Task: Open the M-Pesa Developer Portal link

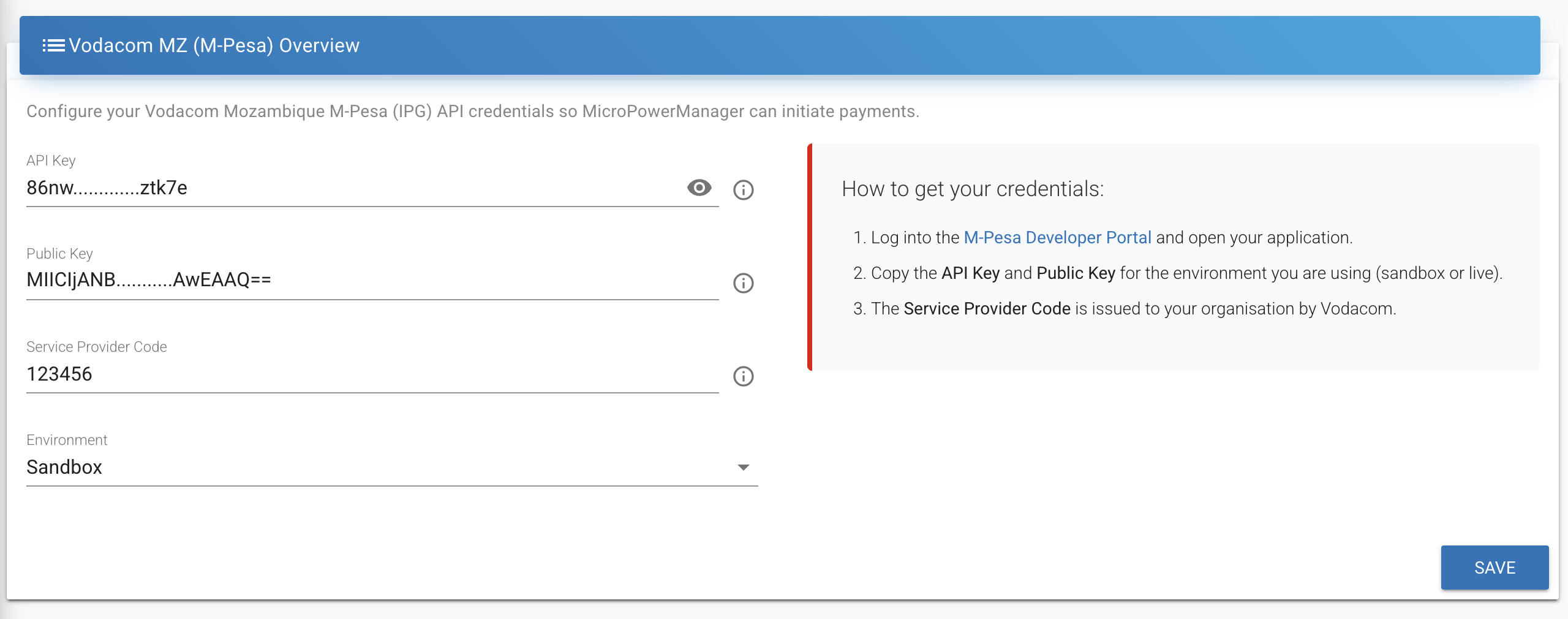Action: pos(1057,238)
